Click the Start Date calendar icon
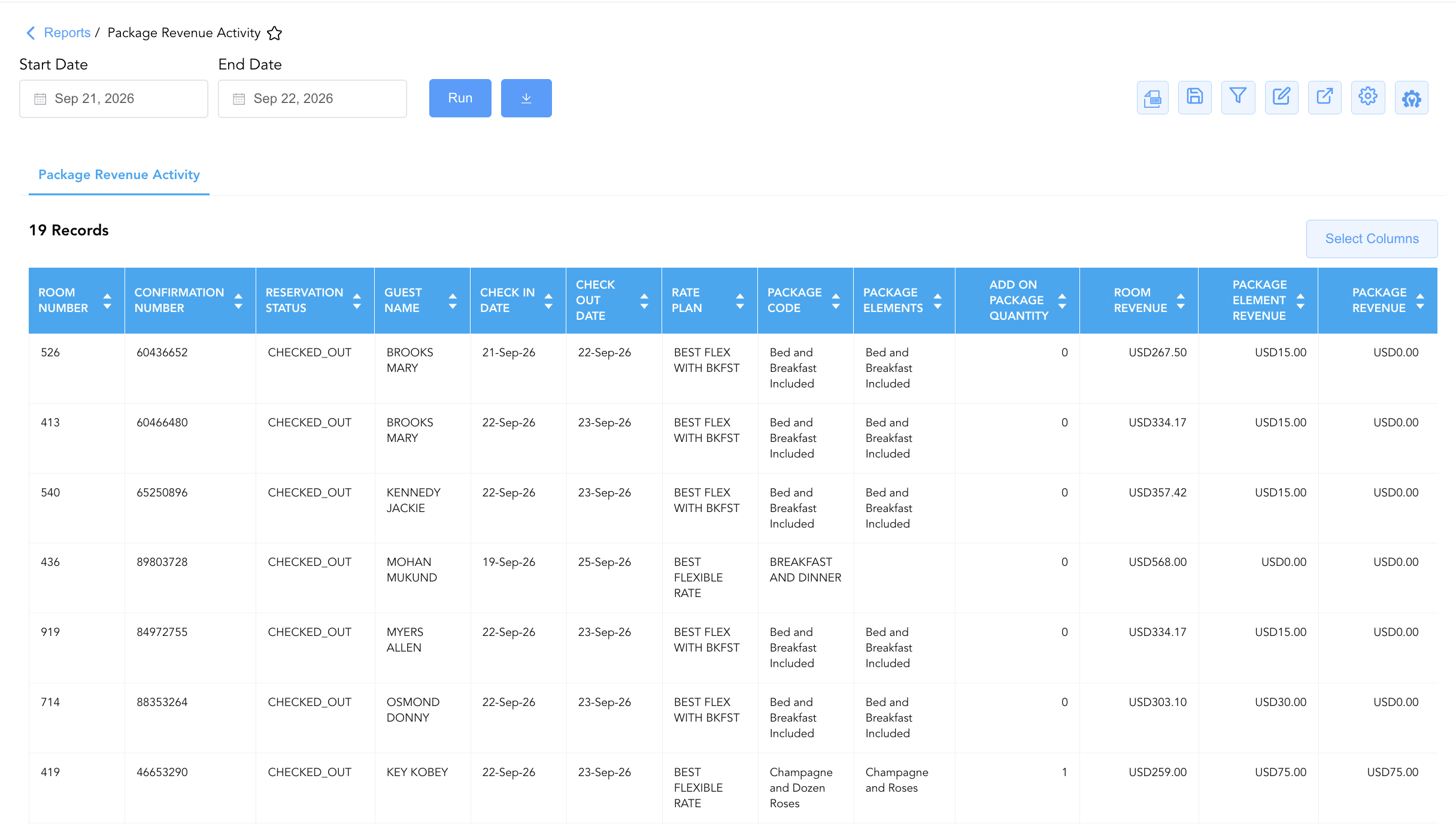 pyautogui.click(x=40, y=99)
